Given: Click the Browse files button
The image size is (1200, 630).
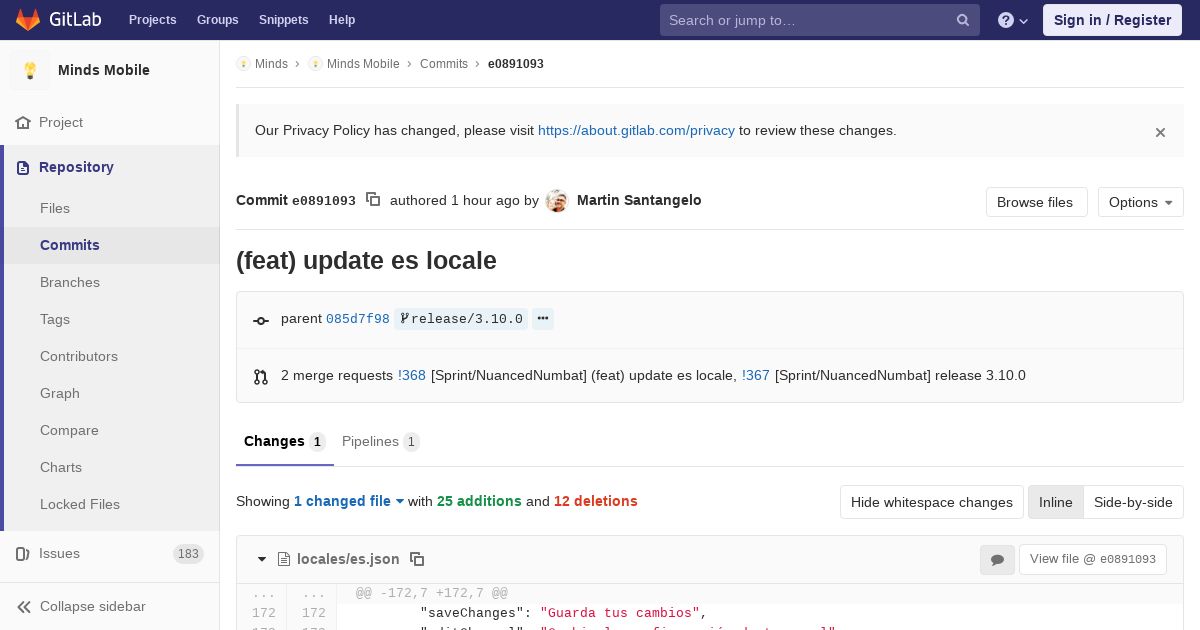Looking at the screenshot, I should click(1036, 202).
